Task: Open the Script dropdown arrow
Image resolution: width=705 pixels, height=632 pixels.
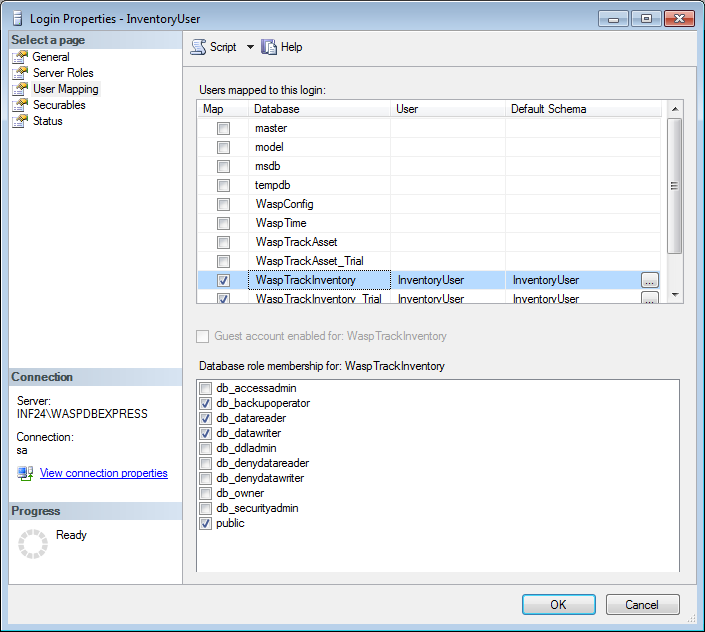Action: 250,47
